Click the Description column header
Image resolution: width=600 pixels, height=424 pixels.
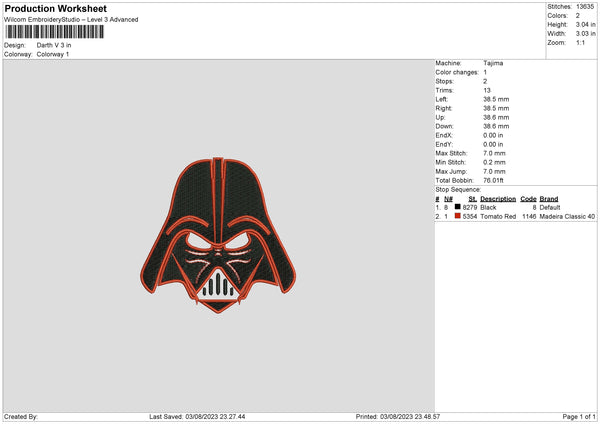point(498,199)
